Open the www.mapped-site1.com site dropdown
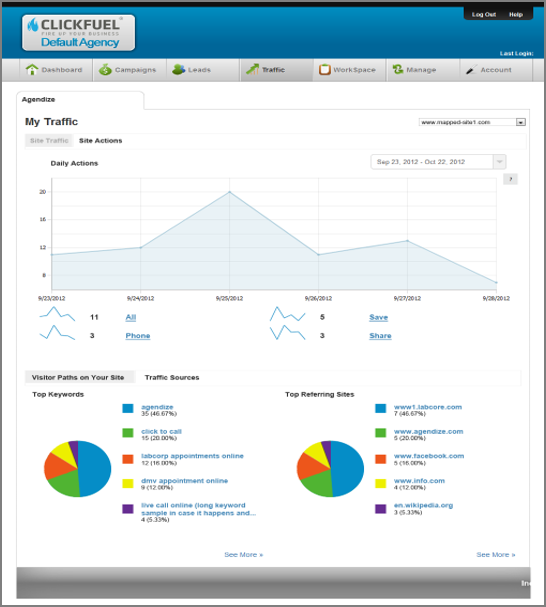This screenshot has height=607, width=546. pos(472,122)
